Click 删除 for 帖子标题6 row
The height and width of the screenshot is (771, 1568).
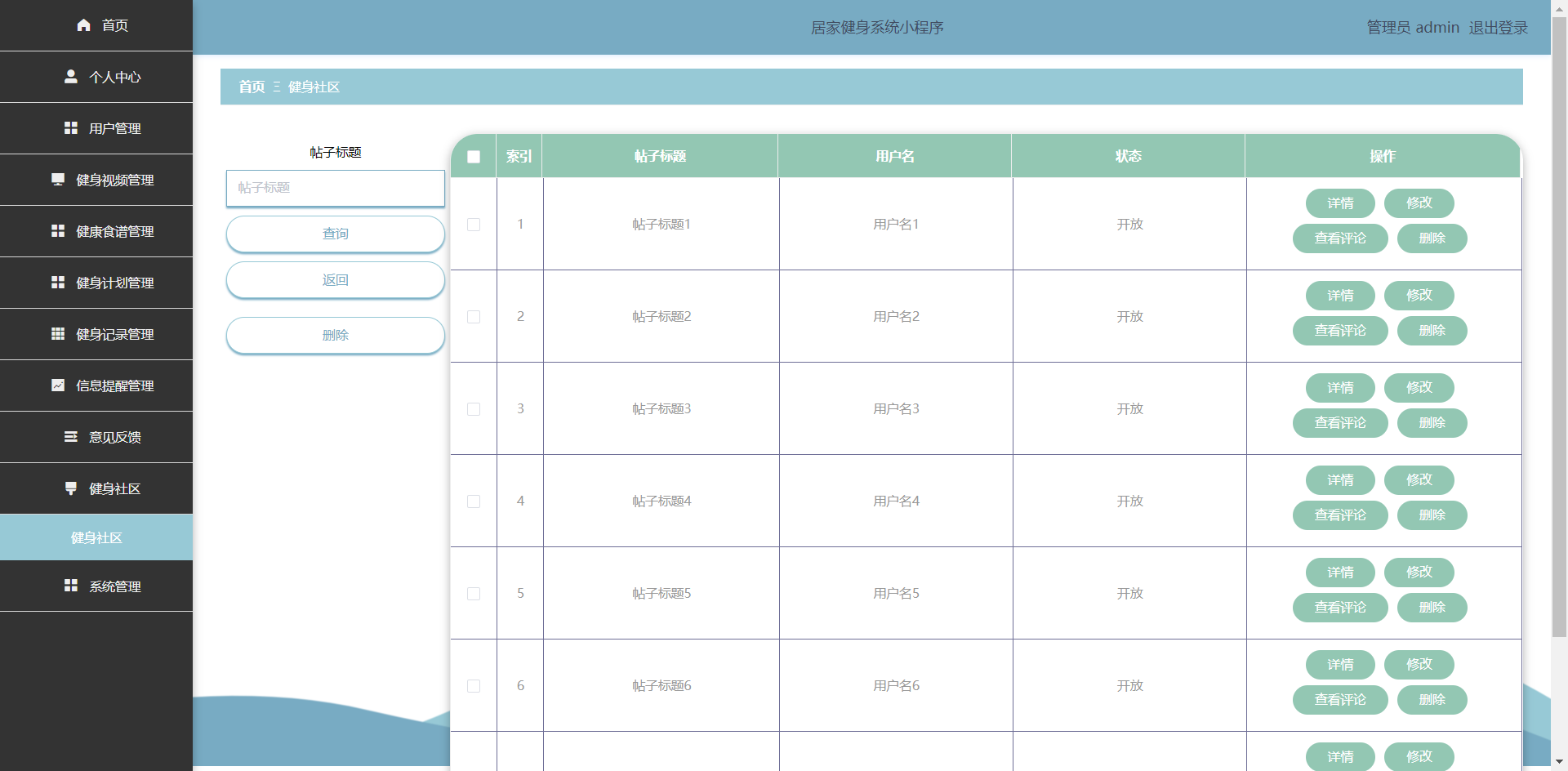1432,700
